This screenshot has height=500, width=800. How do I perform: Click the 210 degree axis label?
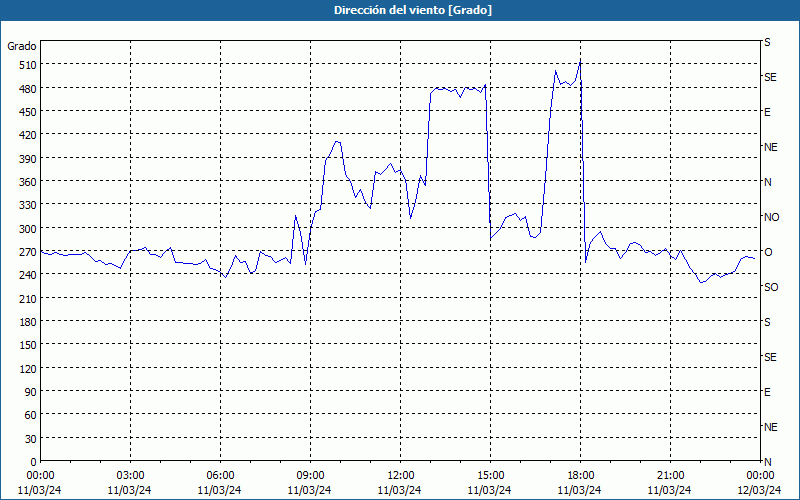click(x=28, y=298)
